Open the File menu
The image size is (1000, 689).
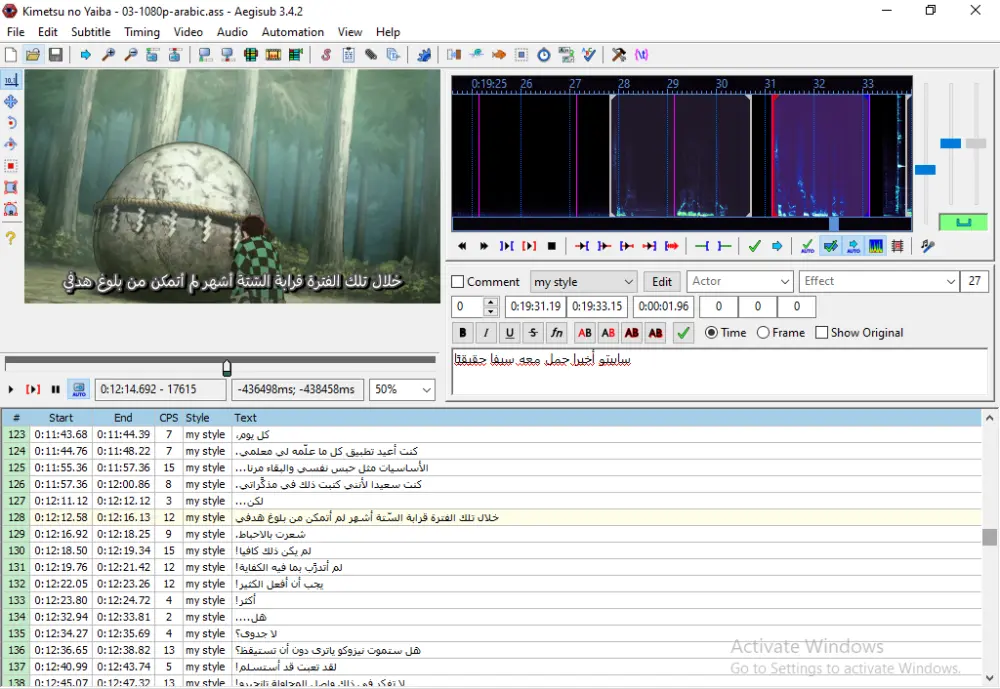(x=15, y=32)
